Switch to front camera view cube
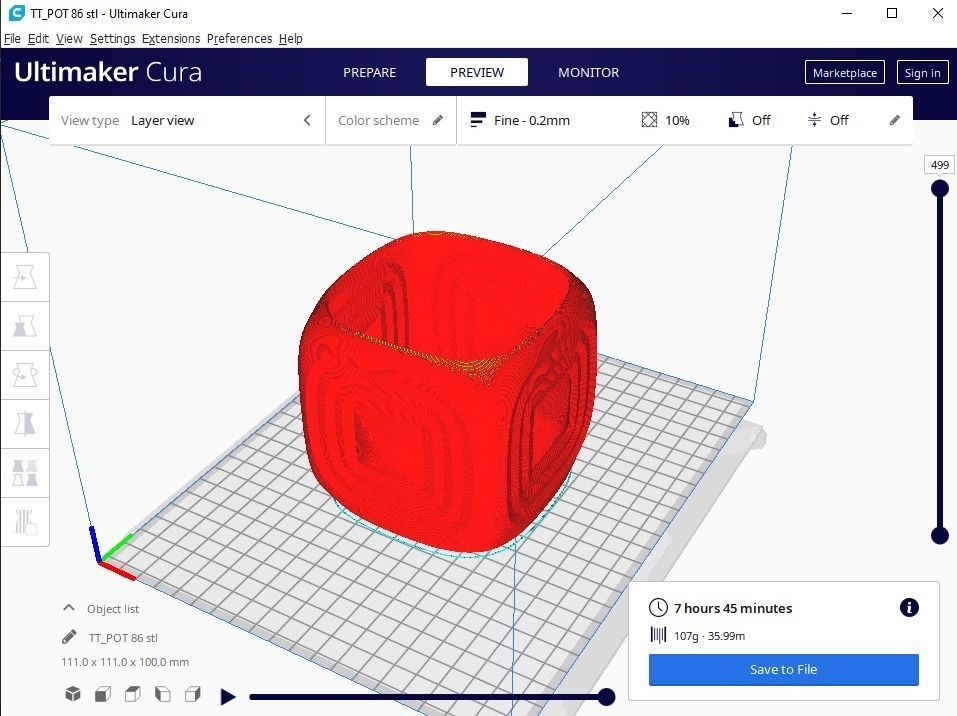This screenshot has width=957, height=716. point(103,694)
